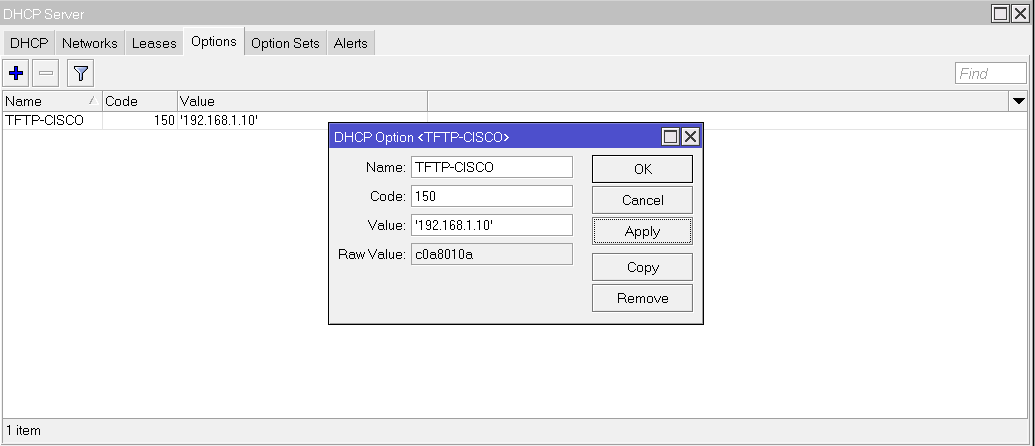This screenshot has width=1035, height=446.
Task: Switch to the Networks tab
Action: 90,43
